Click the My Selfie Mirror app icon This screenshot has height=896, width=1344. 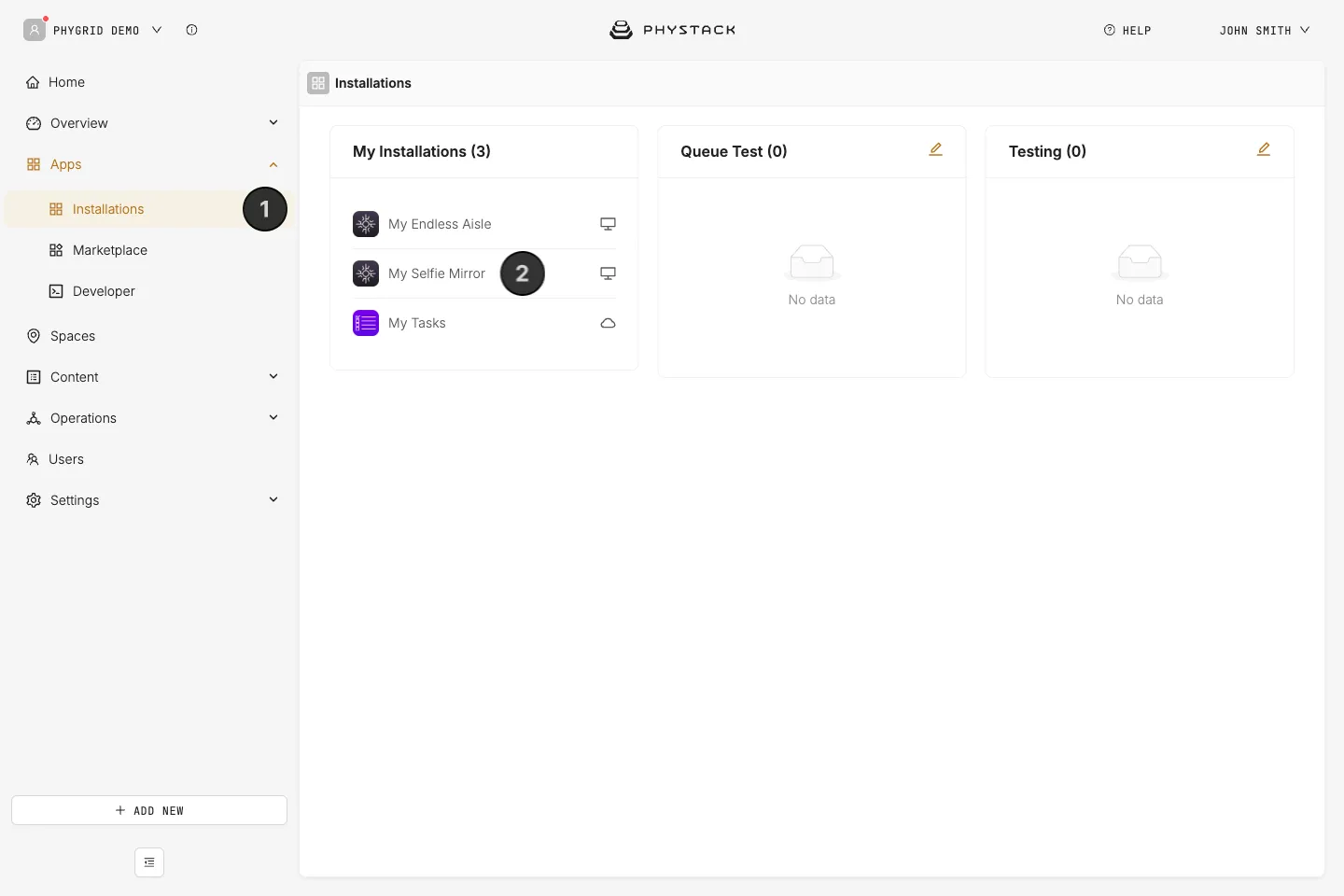[x=366, y=273]
